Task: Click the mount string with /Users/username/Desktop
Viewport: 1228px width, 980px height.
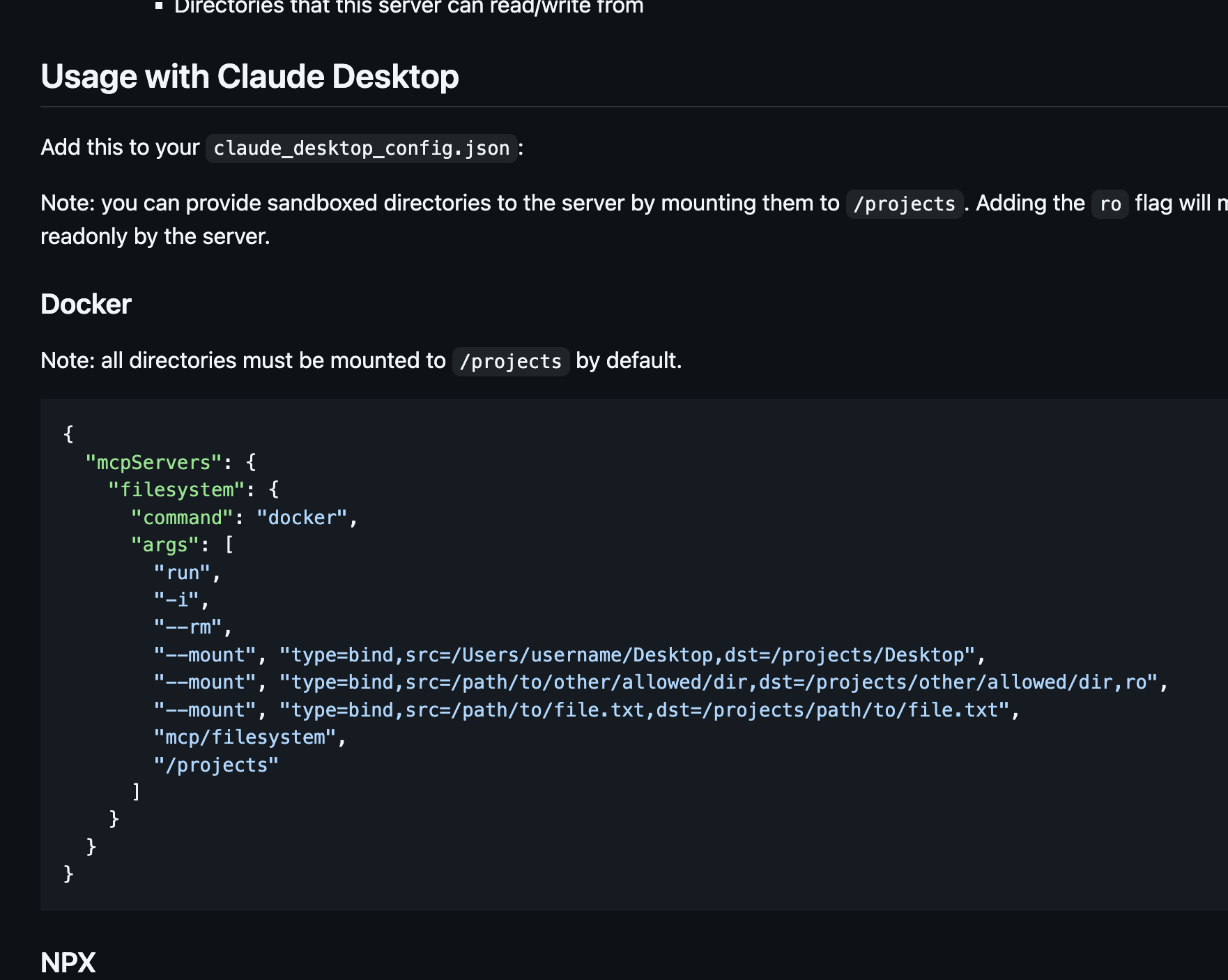Action: coord(627,655)
